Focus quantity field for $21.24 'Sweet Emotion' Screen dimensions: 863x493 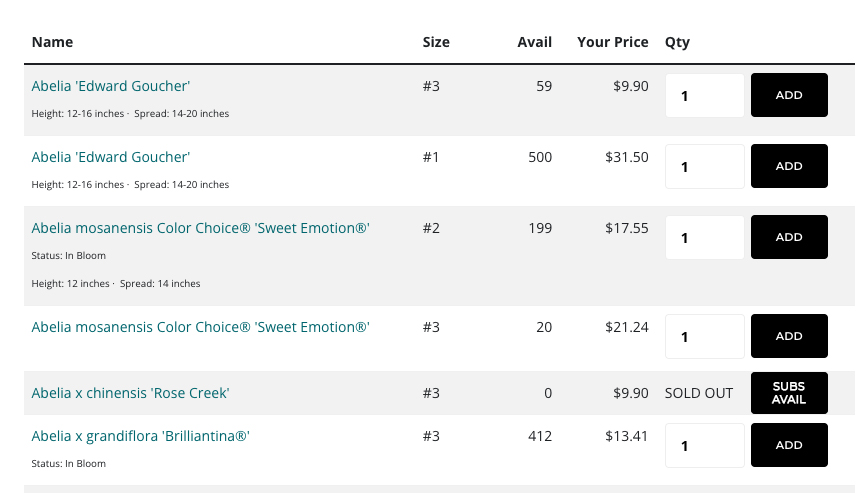tap(704, 337)
